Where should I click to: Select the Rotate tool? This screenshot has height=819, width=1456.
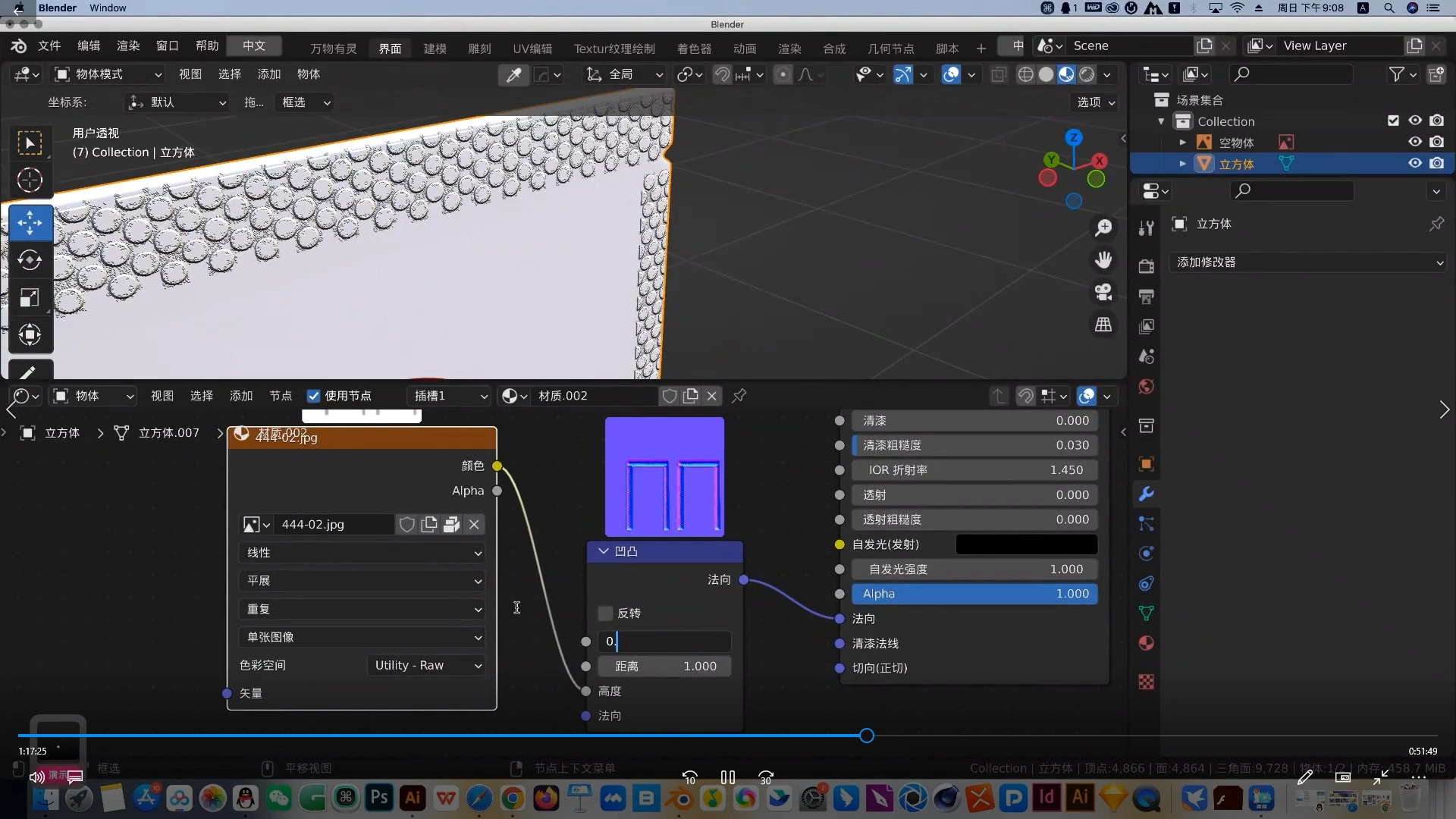click(30, 260)
